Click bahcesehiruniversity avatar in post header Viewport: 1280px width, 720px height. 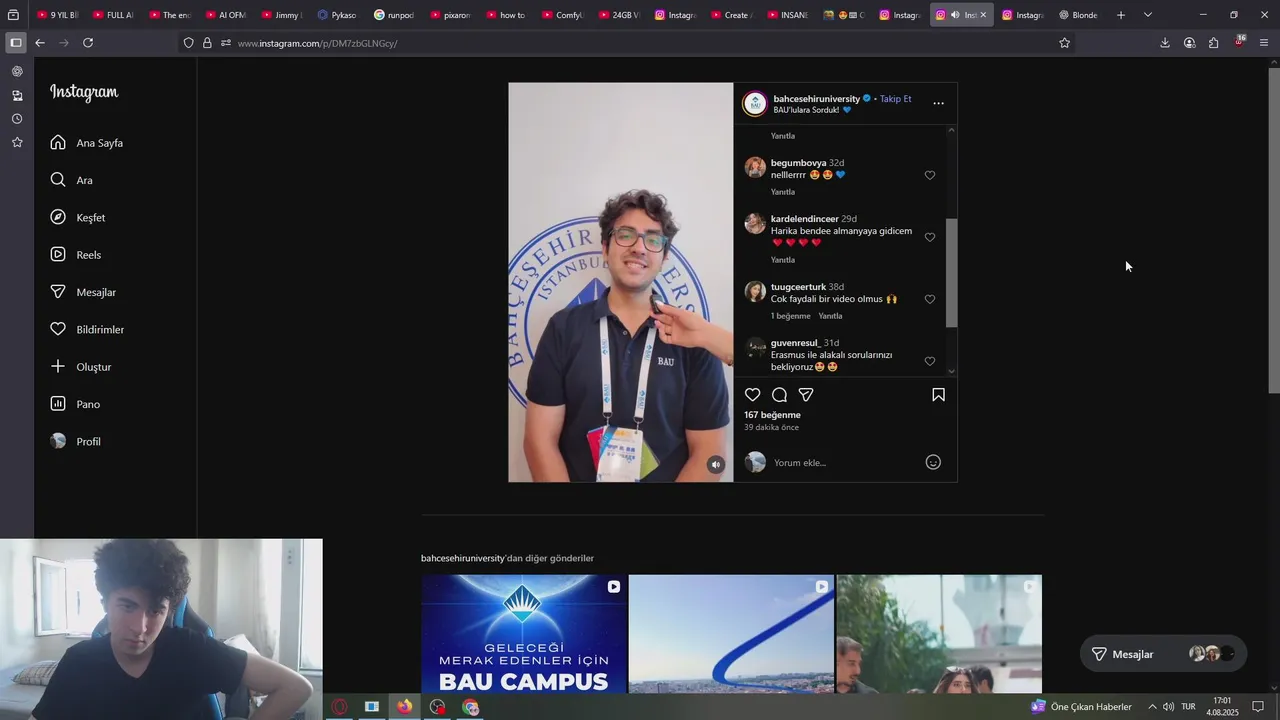[755, 104]
